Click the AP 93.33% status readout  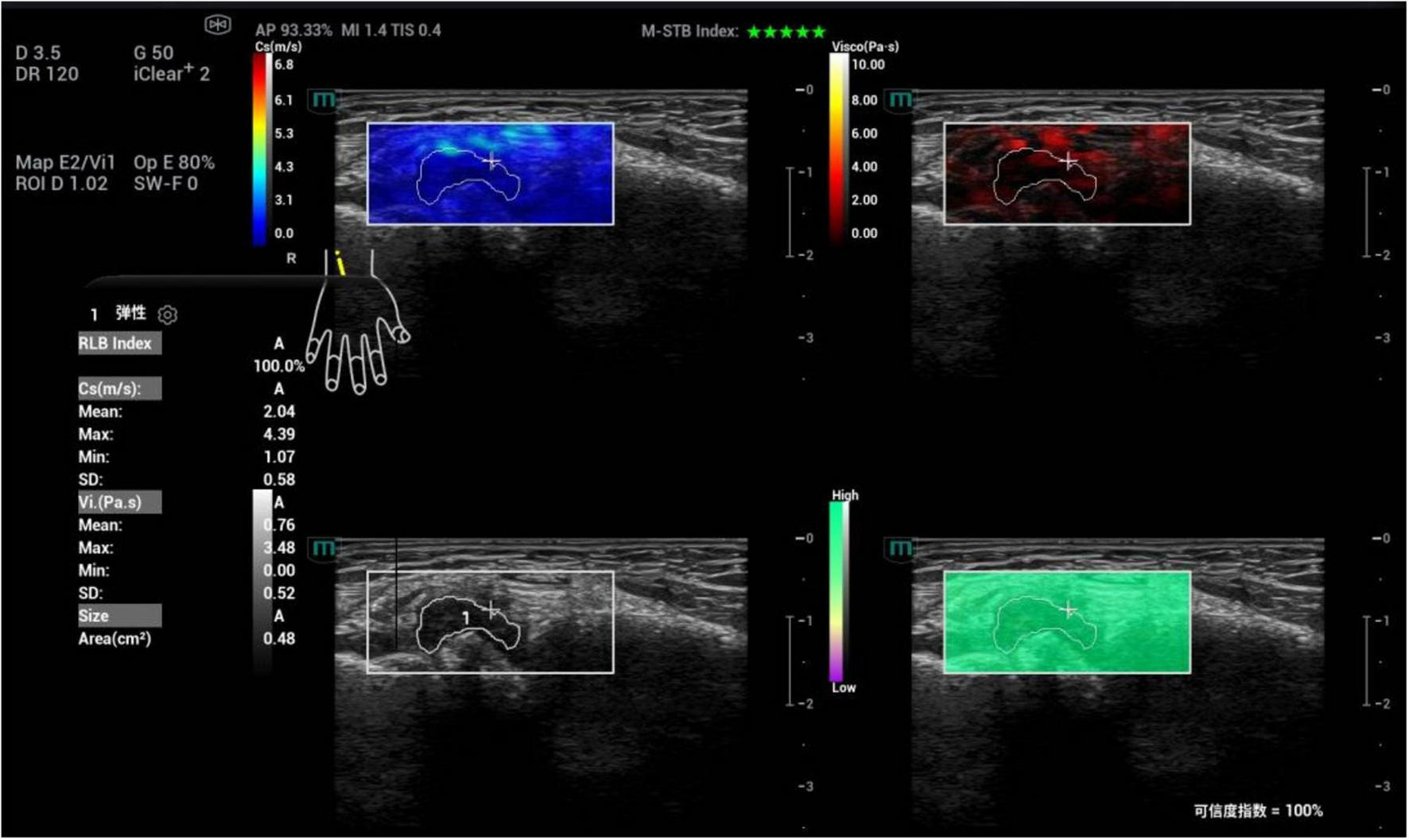click(x=294, y=31)
